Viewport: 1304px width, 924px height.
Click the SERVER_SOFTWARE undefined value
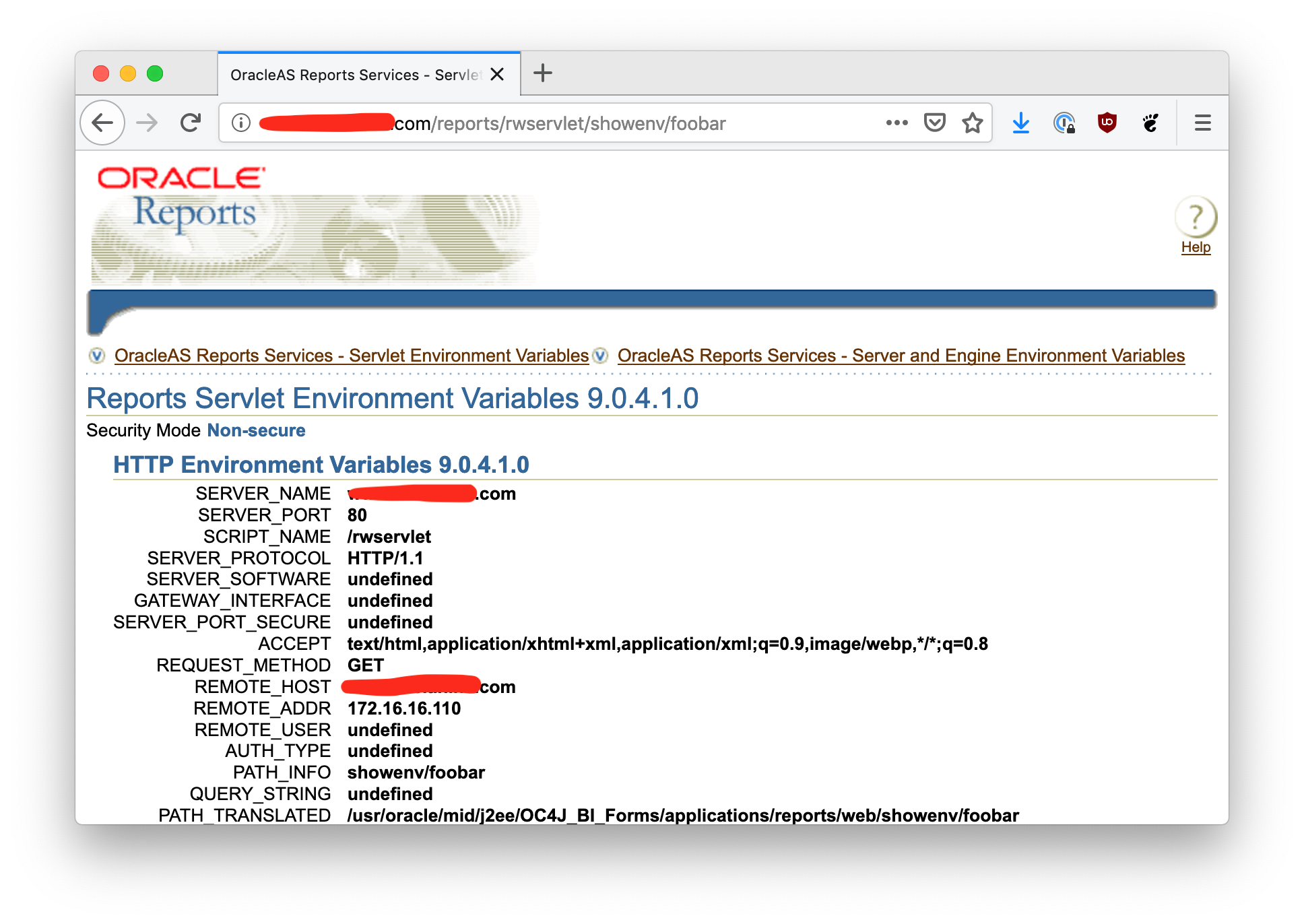coord(390,579)
